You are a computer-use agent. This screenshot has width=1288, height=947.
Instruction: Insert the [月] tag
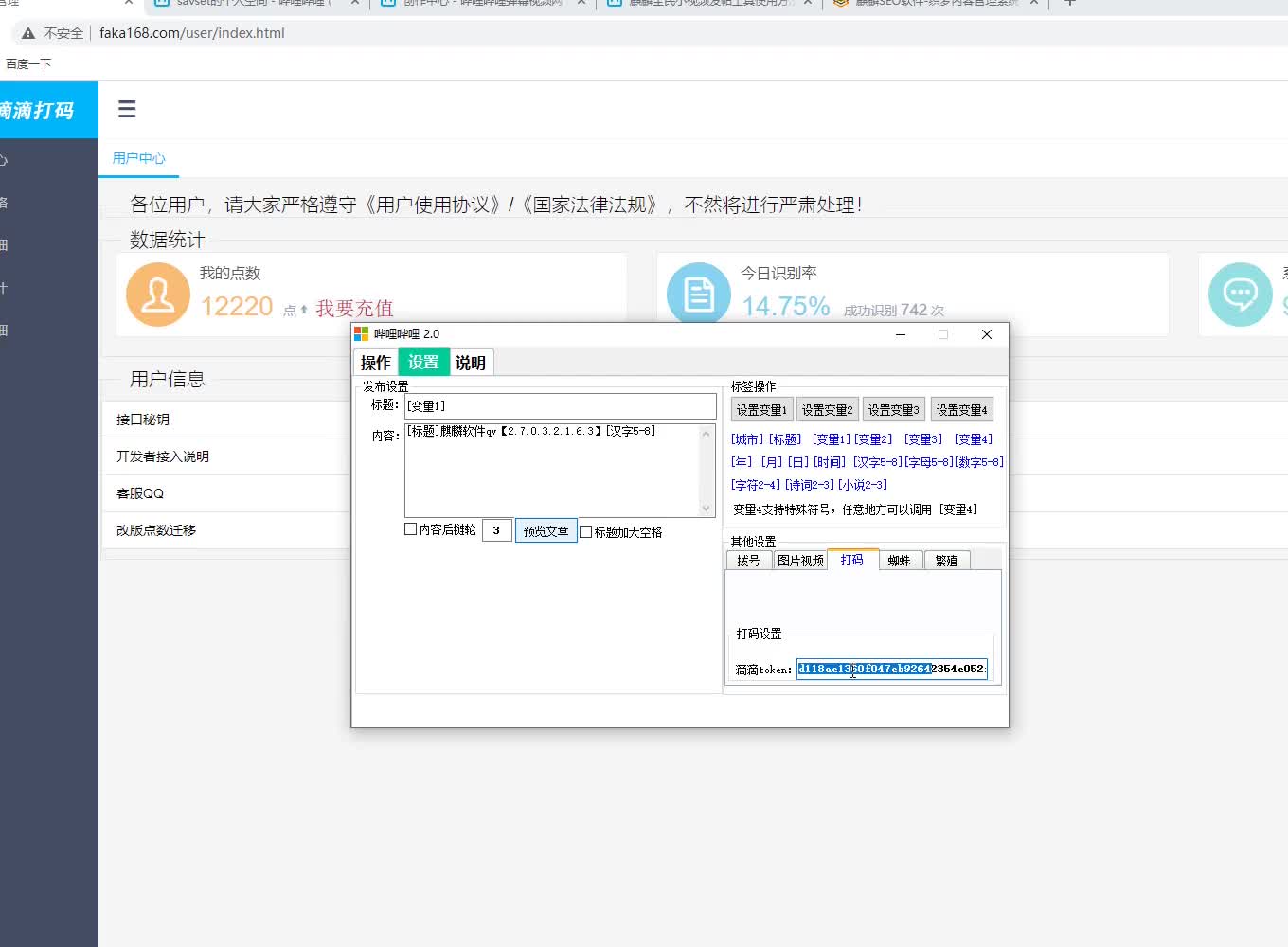click(x=772, y=462)
